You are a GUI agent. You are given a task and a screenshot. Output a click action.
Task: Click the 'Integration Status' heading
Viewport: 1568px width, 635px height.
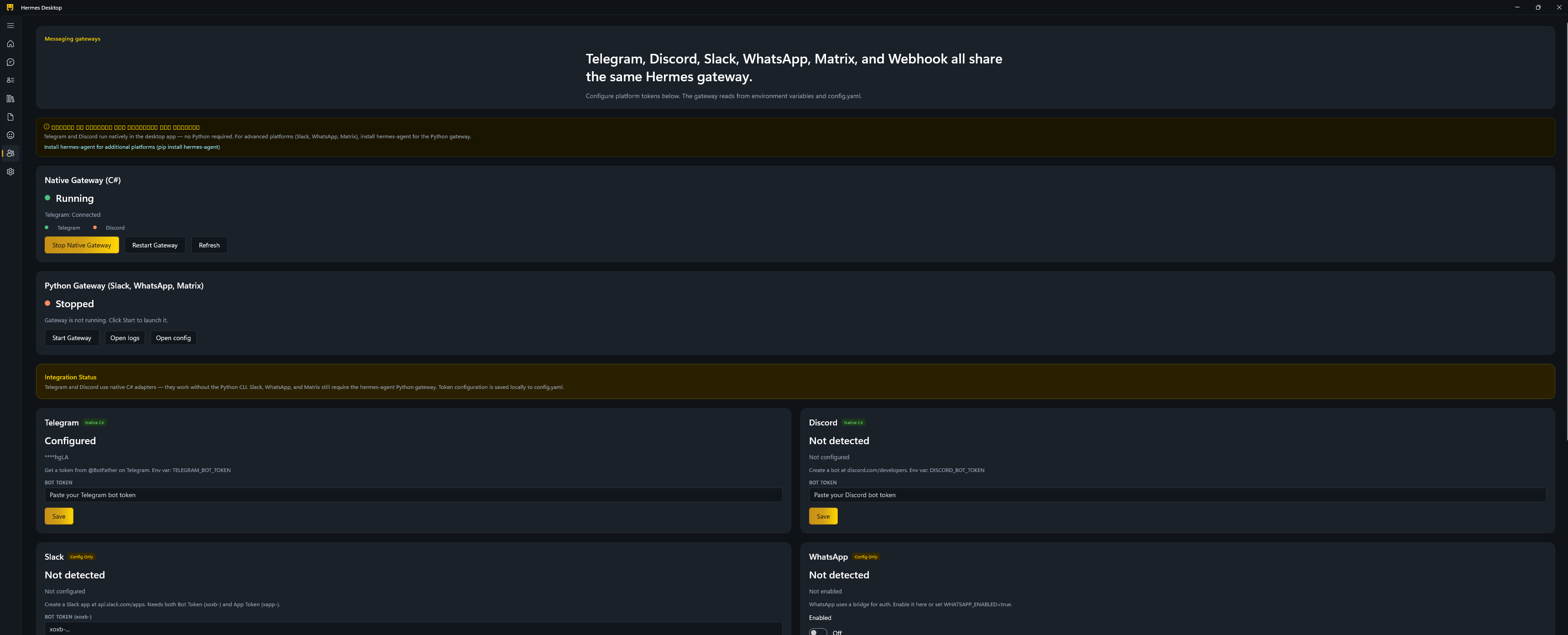pyautogui.click(x=71, y=378)
